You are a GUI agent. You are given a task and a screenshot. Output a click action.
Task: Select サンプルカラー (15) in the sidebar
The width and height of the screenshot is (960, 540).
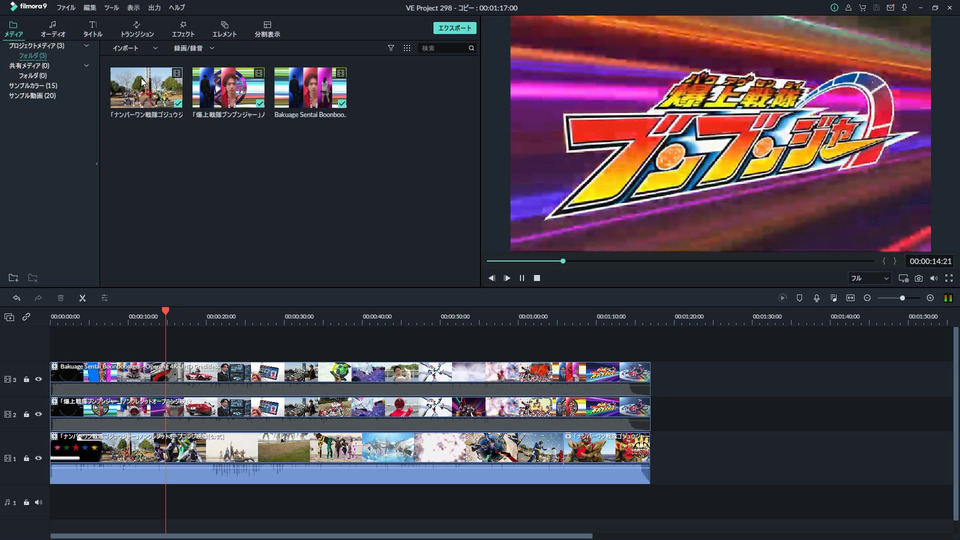pyautogui.click(x=33, y=86)
